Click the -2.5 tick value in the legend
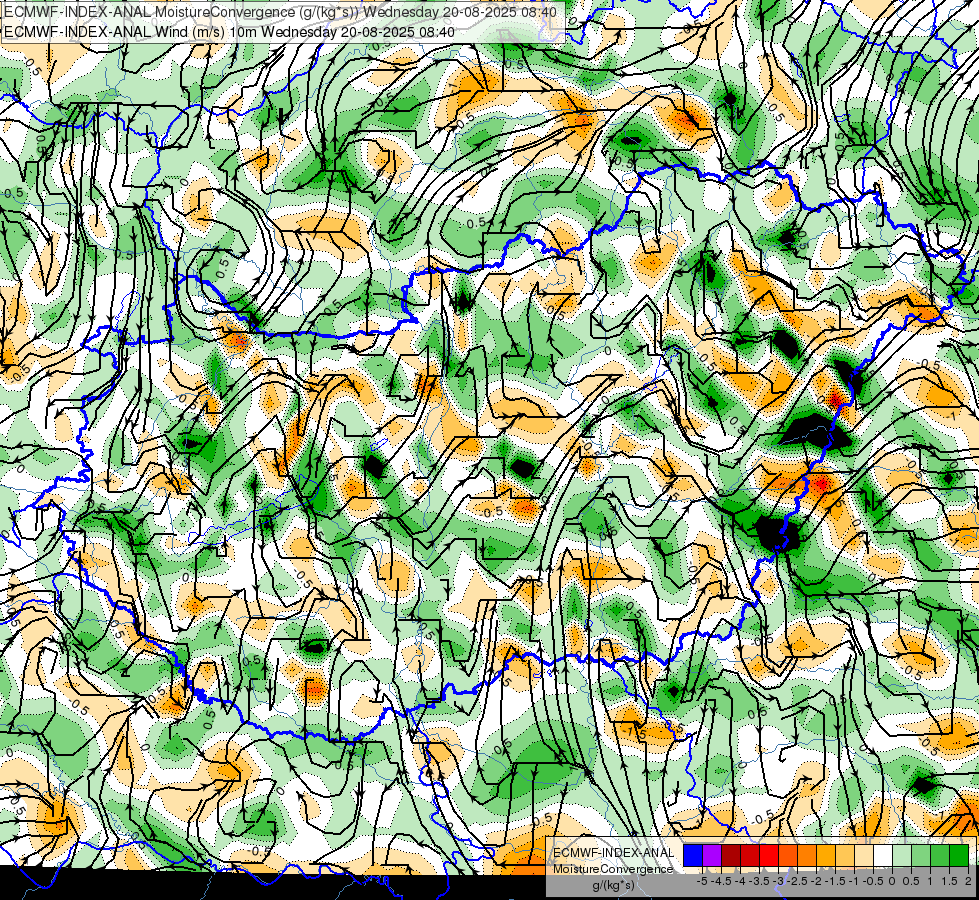Image resolution: width=979 pixels, height=900 pixels. pos(798,881)
